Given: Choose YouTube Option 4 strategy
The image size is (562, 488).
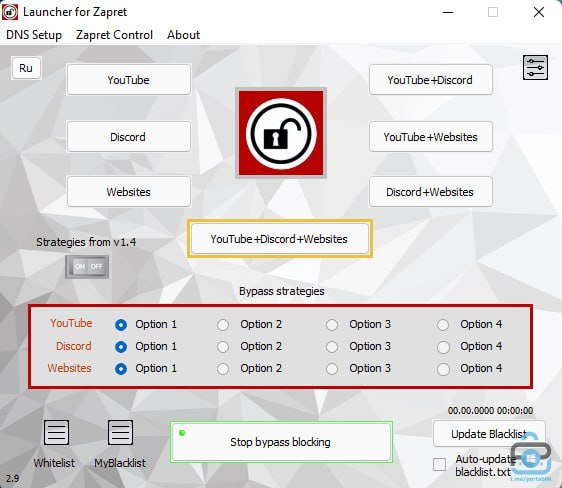Looking at the screenshot, I should coord(443,325).
